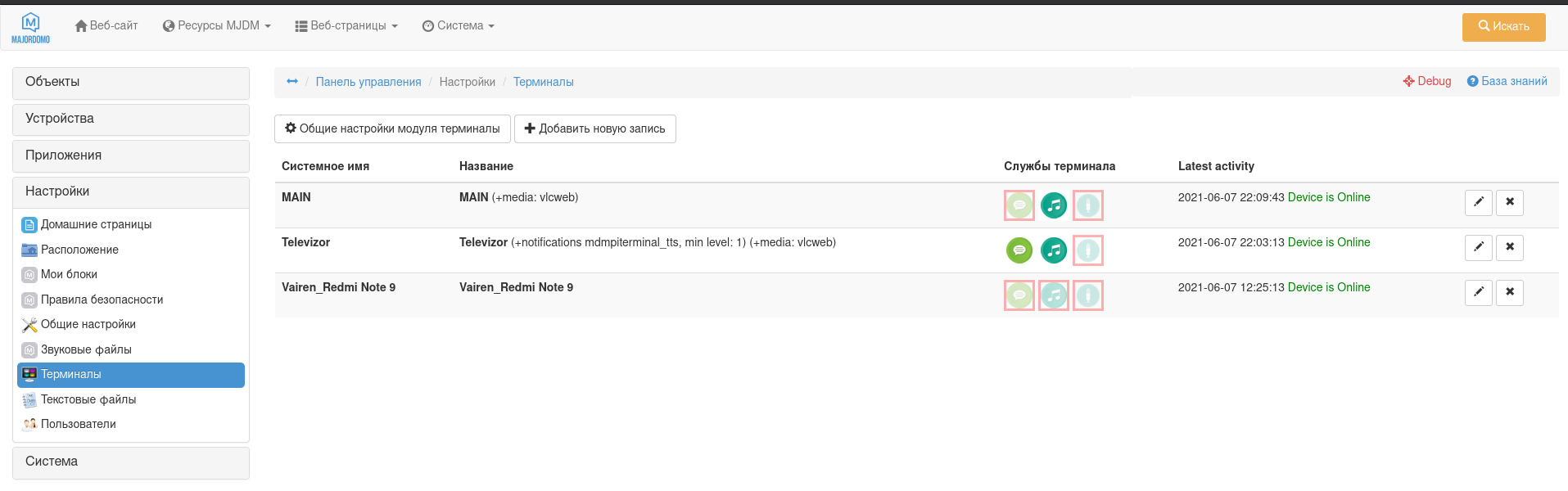The width and height of the screenshot is (1568, 491).
Task: Toggle Vairen_Redmi Note 9 media service icon
Action: click(1054, 295)
